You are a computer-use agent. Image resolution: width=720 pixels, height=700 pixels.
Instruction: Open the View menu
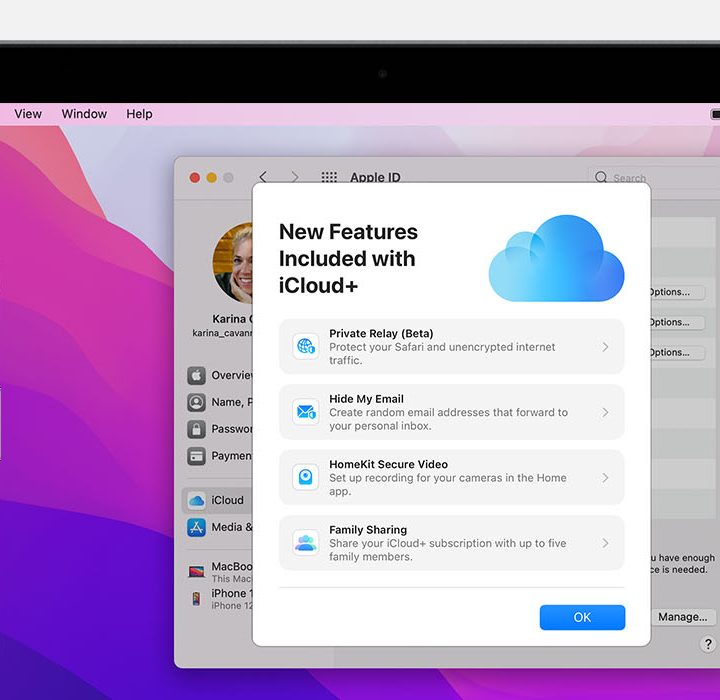28,113
